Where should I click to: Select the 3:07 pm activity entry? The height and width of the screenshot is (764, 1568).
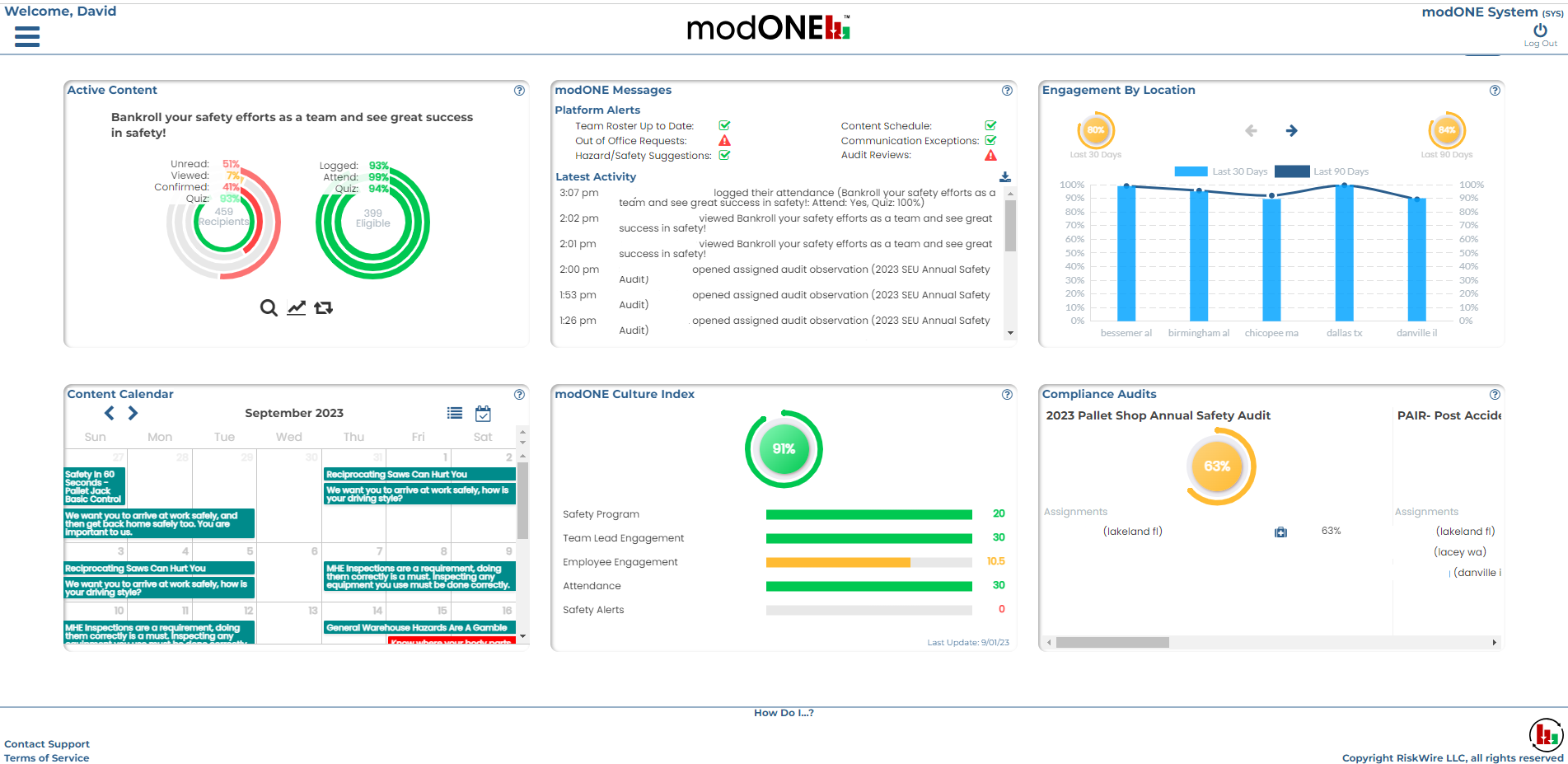pos(779,198)
